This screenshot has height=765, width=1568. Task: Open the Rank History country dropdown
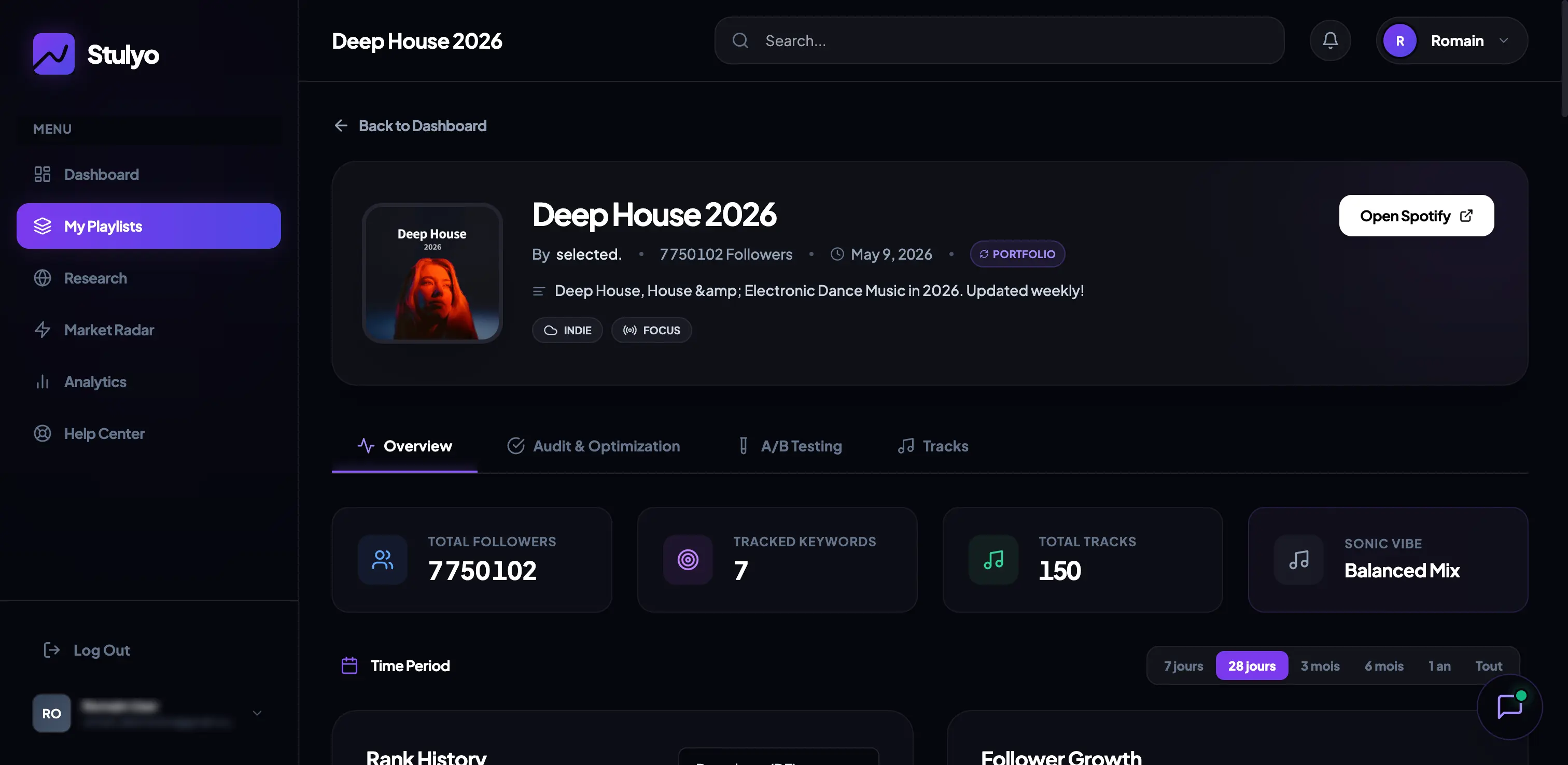tap(778, 756)
